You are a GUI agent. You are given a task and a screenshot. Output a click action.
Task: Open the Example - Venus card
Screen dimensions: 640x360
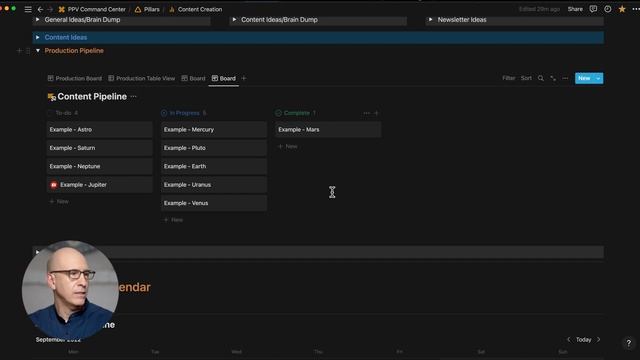214,203
